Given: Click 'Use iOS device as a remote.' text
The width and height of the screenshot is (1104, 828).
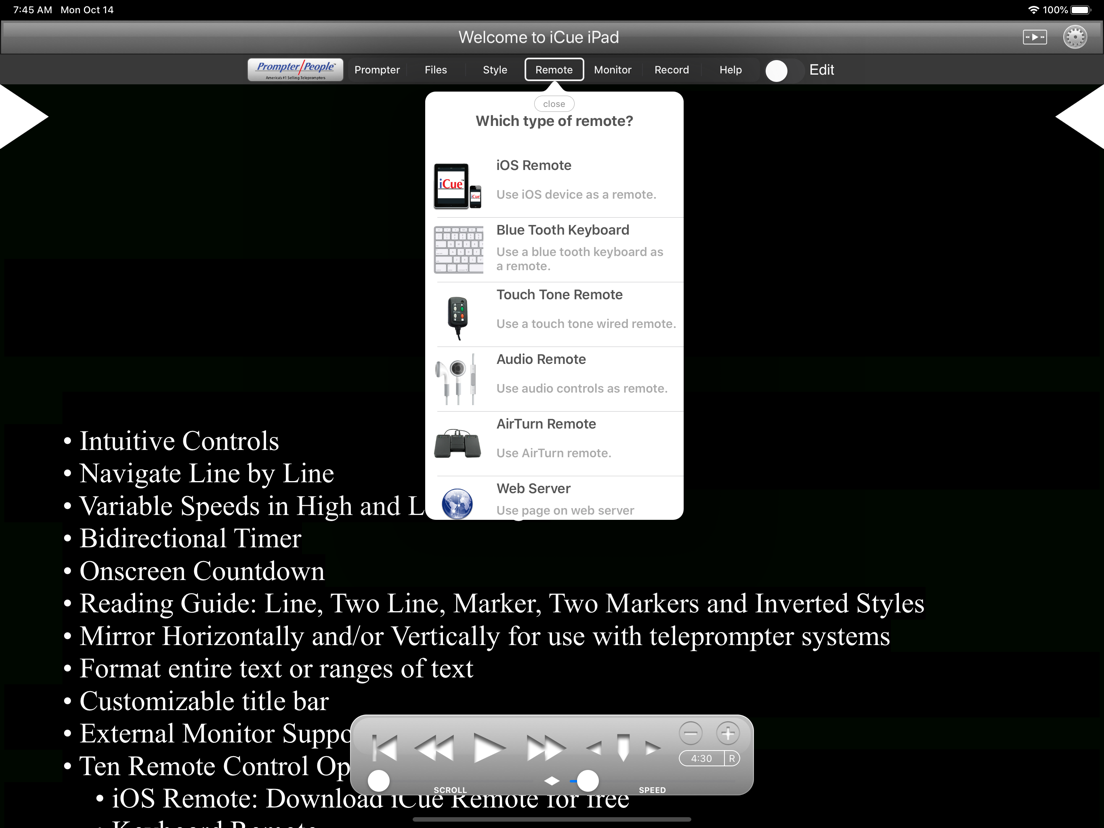Looking at the screenshot, I should coord(576,194).
